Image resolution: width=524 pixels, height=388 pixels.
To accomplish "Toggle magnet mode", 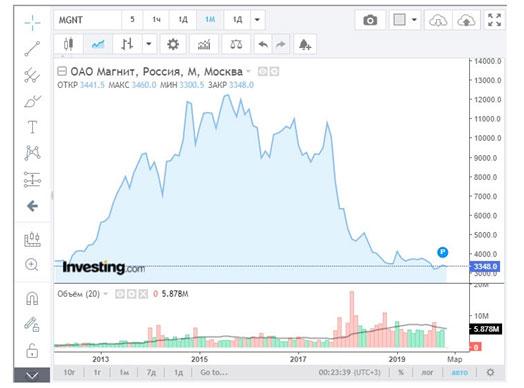I will coord(32,298).
